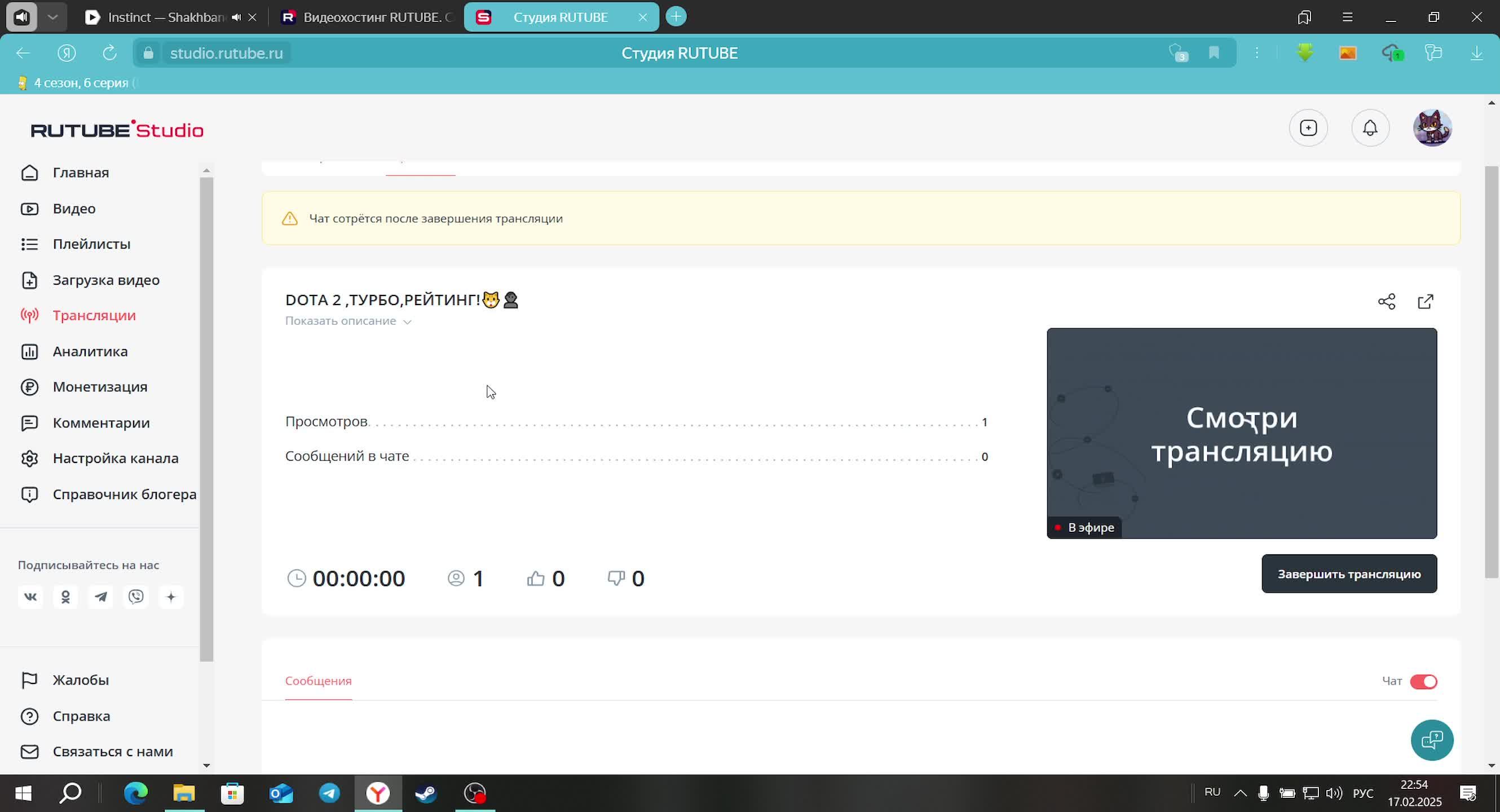Click the main page vertical scrollbar
Viewport: 1500px width, 812px height.
point(1492,373)
